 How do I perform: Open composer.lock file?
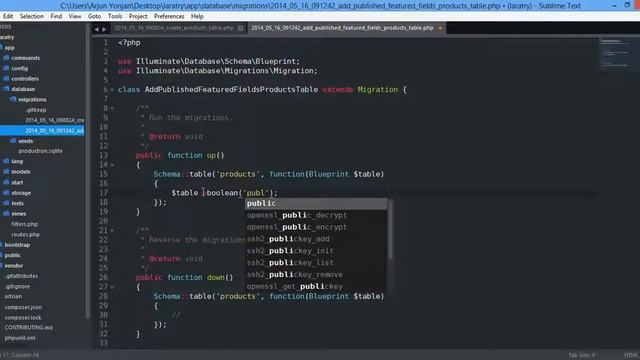[23, 317]
